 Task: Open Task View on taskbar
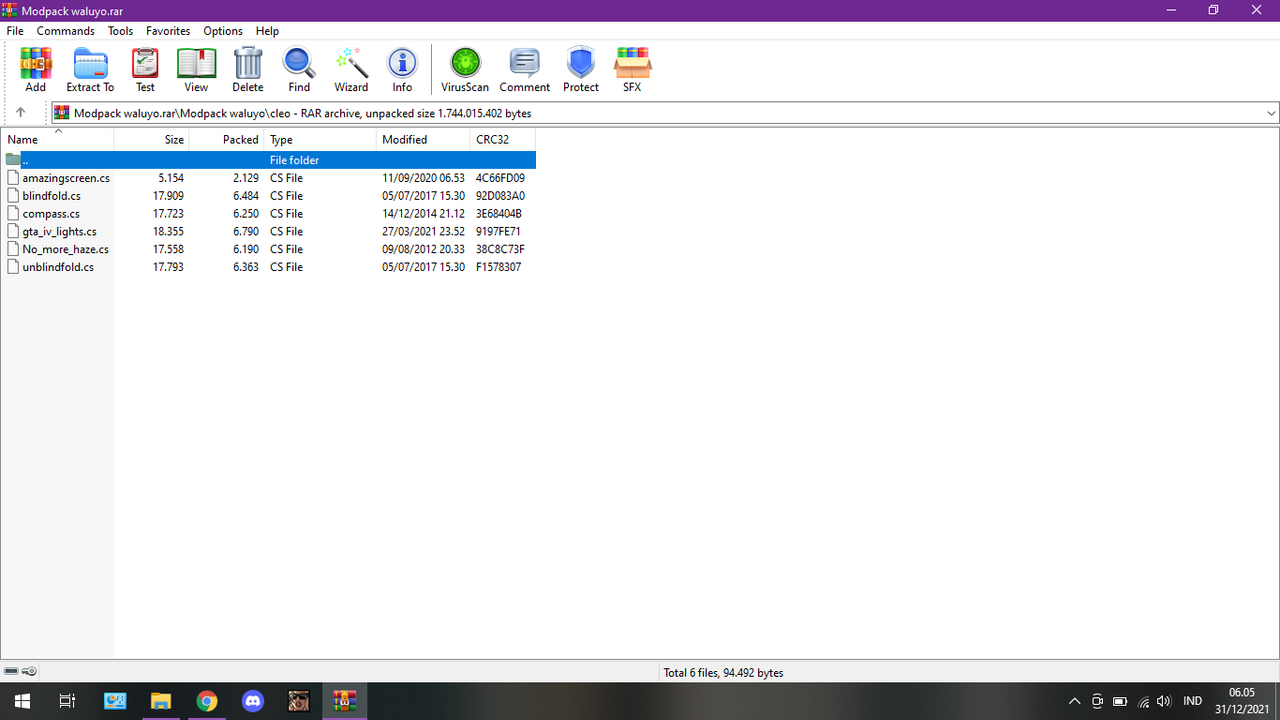(x=68, y=701)
